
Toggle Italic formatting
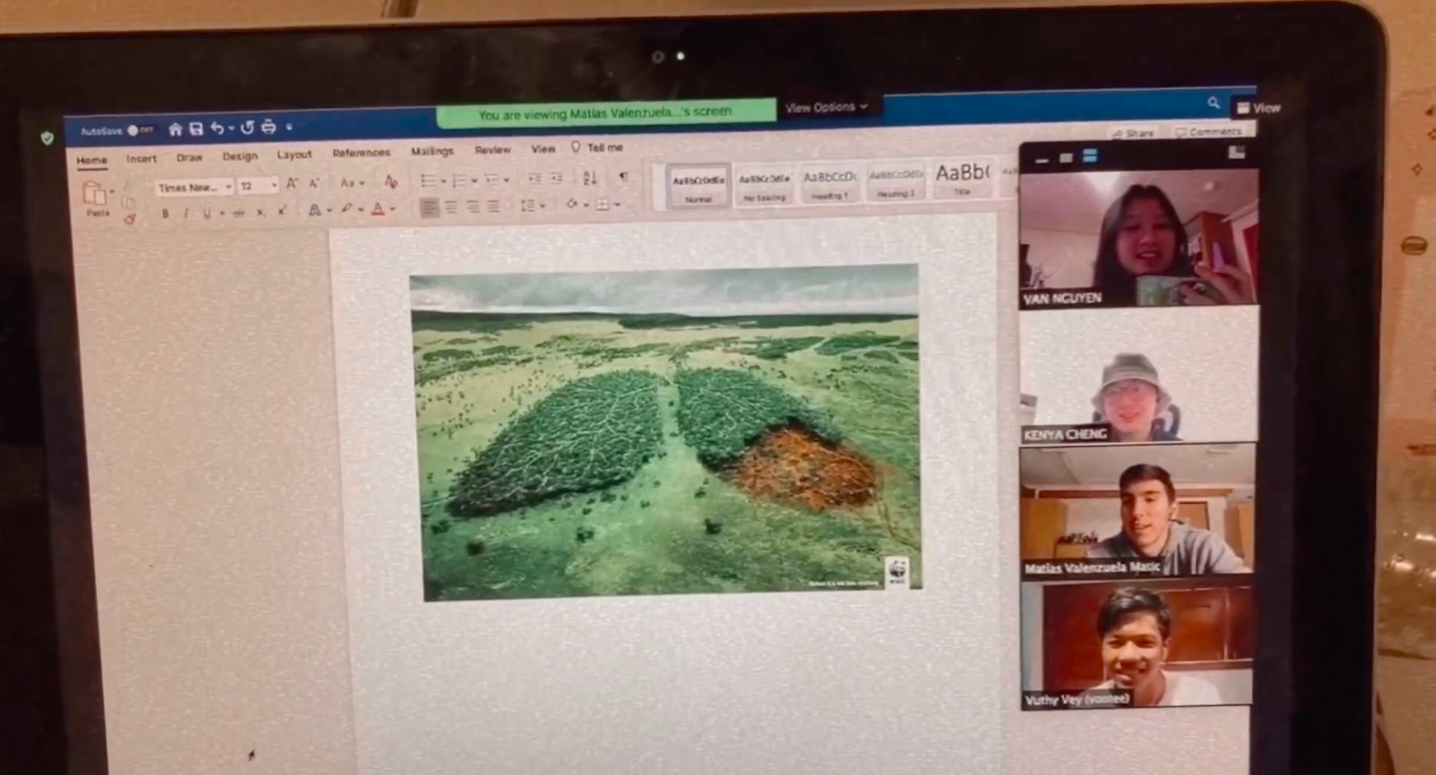point(186,212)
